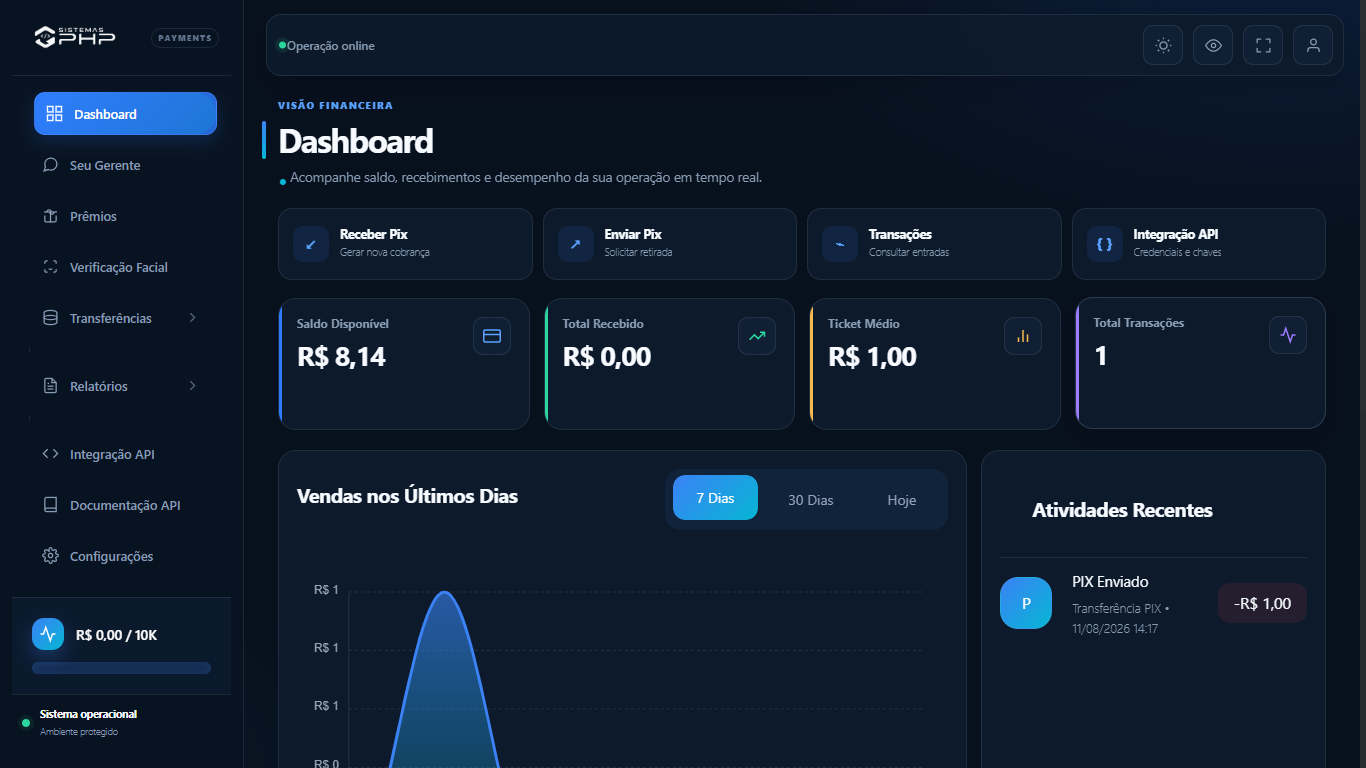Click the Total Recebido trending-up icon

click(x=757, y=336)
